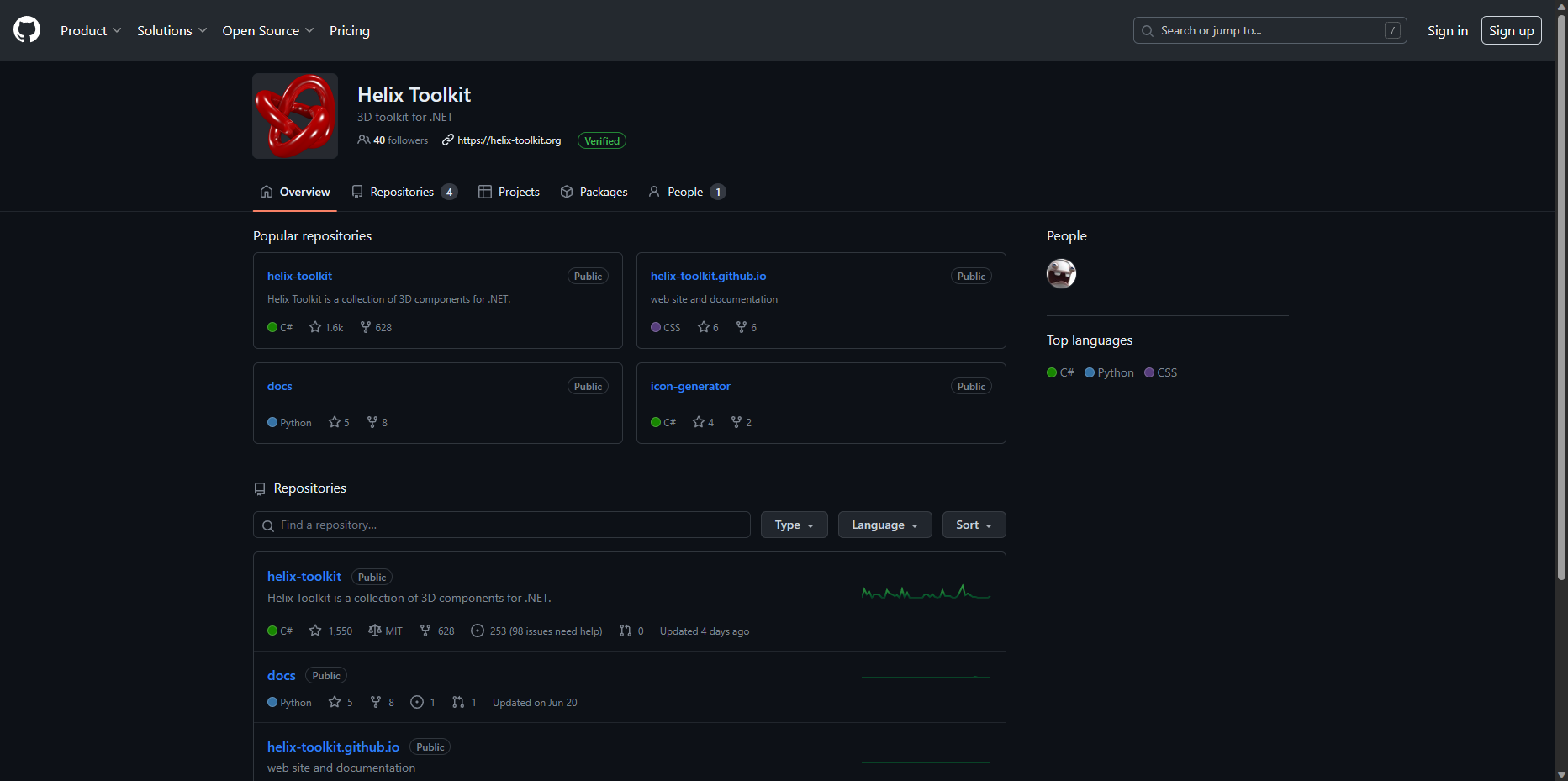Click the star icon in docs list row
Screen dimensions: 1568x781
[335, 702]
